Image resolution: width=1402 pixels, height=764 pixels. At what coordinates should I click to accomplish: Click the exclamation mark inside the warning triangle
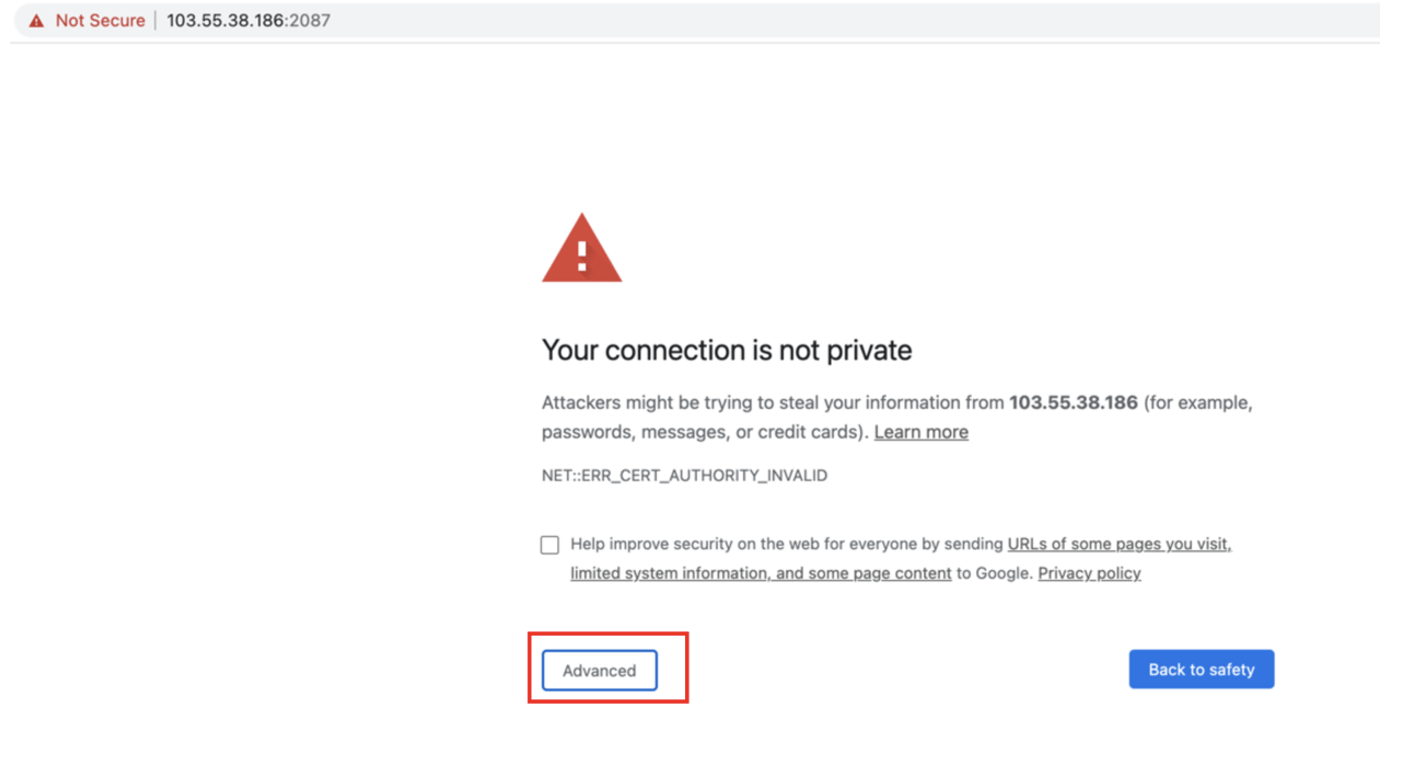tap(583, 258)
